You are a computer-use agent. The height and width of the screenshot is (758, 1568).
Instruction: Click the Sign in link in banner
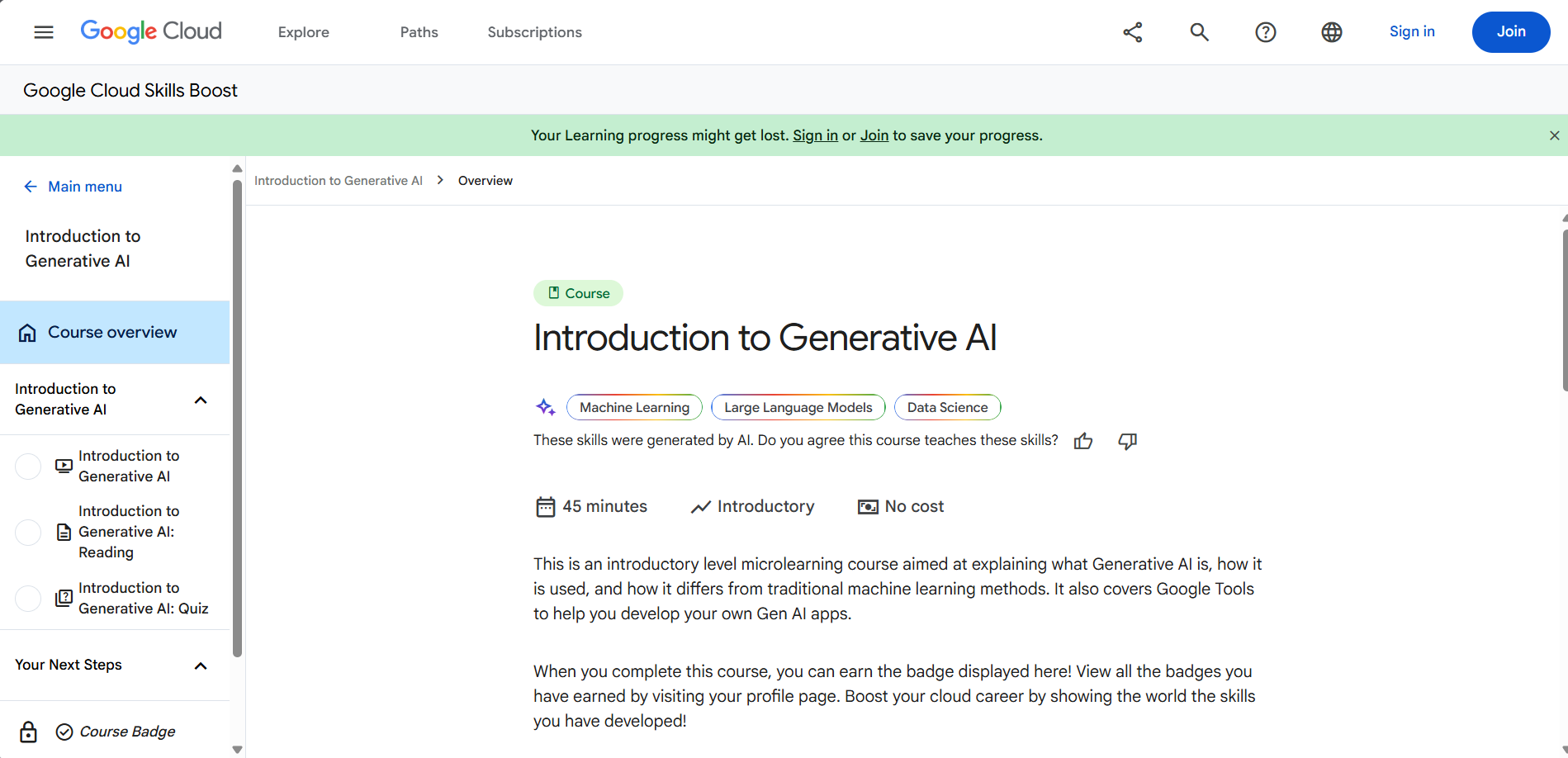815,135
